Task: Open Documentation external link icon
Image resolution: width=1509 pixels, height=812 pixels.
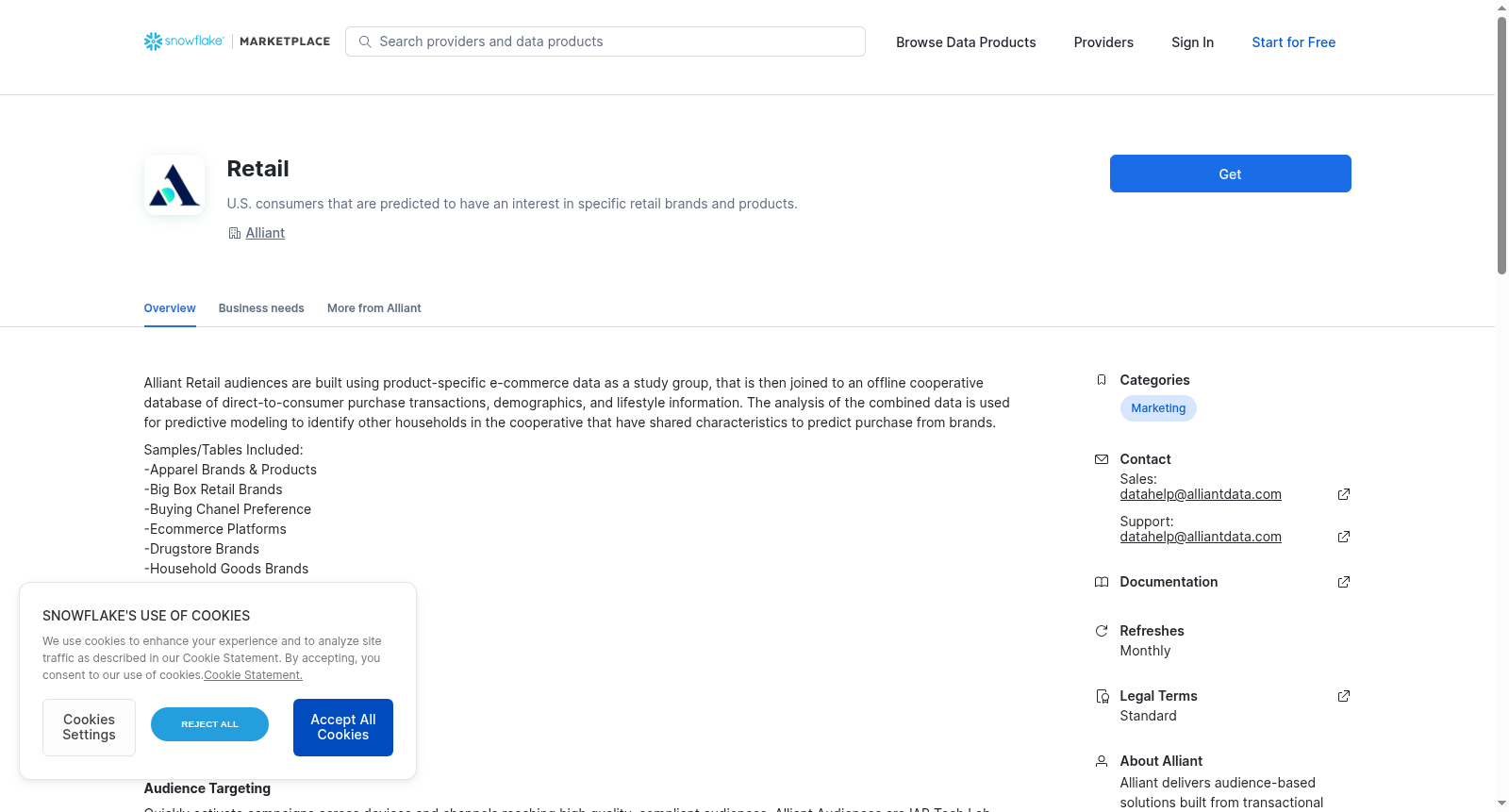Action: coord(1344,582)
